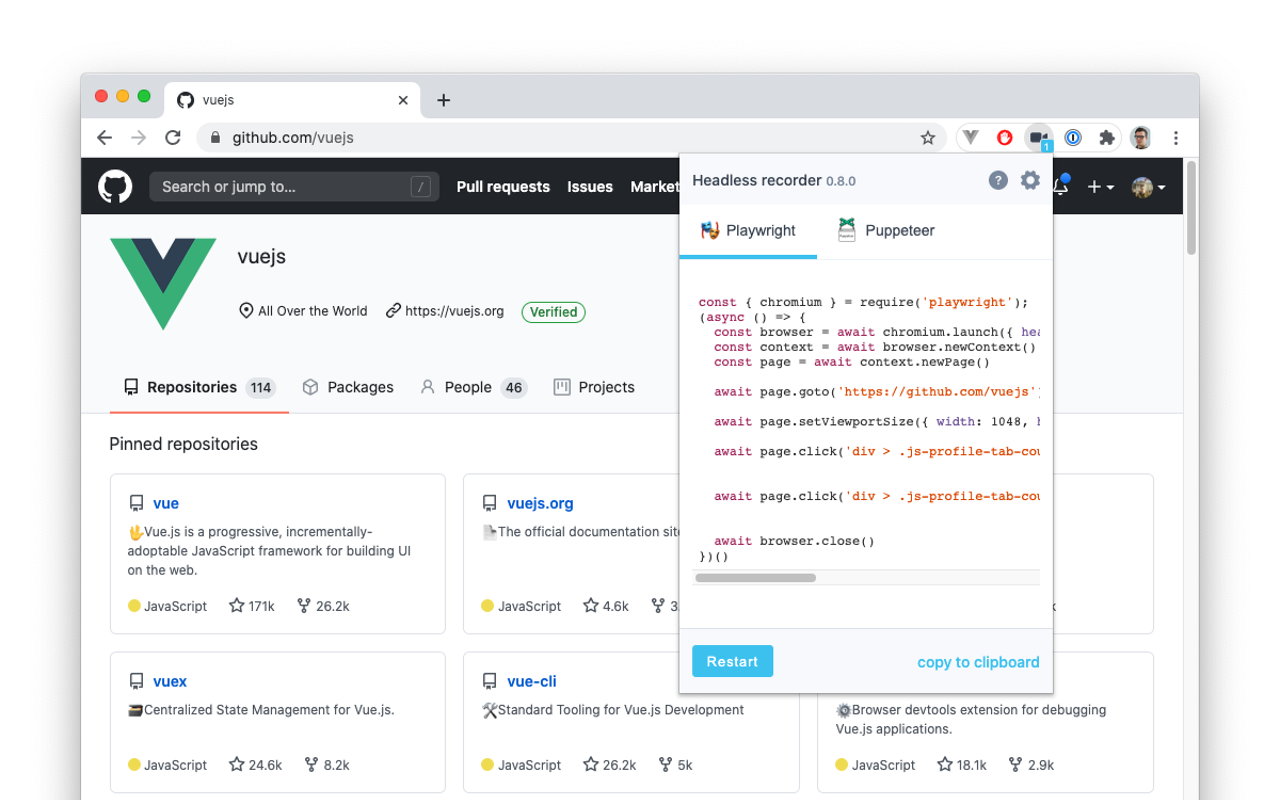The image size is (1280, 800).
Task: Expand the plus create-new dropdown
Action: coord(1101,187)
